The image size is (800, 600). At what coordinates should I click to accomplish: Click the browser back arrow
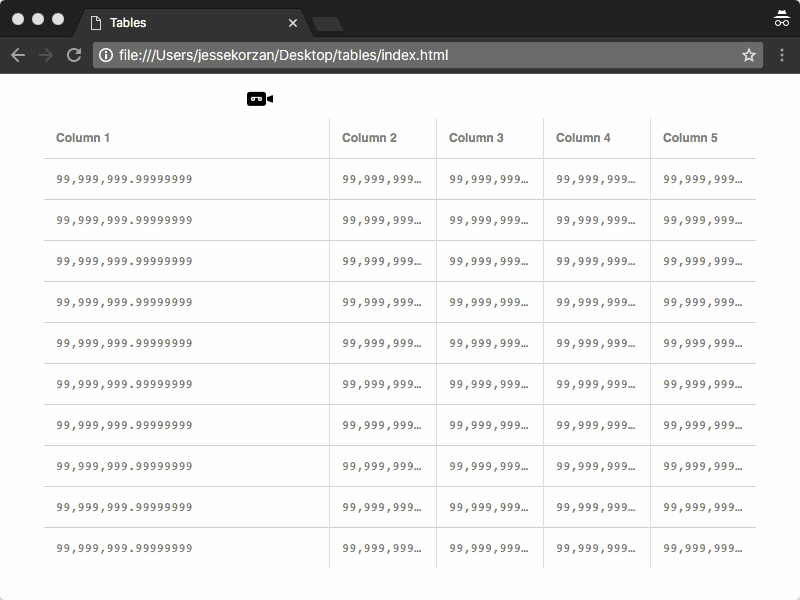click(x=18, y=55)
